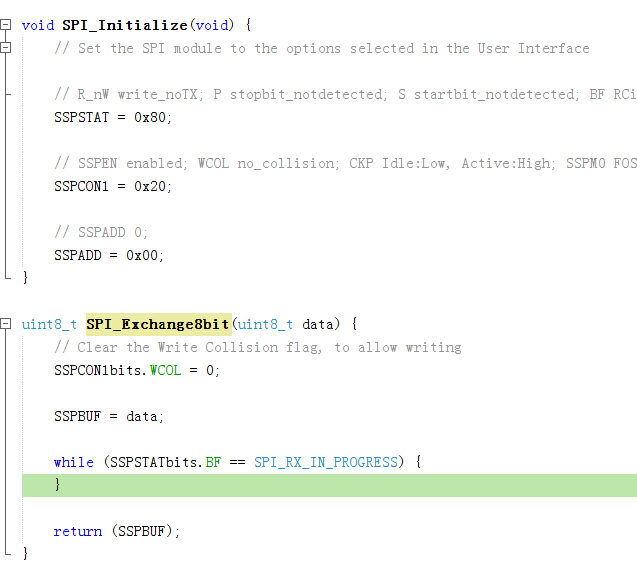The width and height of the screenshot is (637, 574).
Task: Click the closing brace of SPI_Initialize
Action: click(25, 278)
